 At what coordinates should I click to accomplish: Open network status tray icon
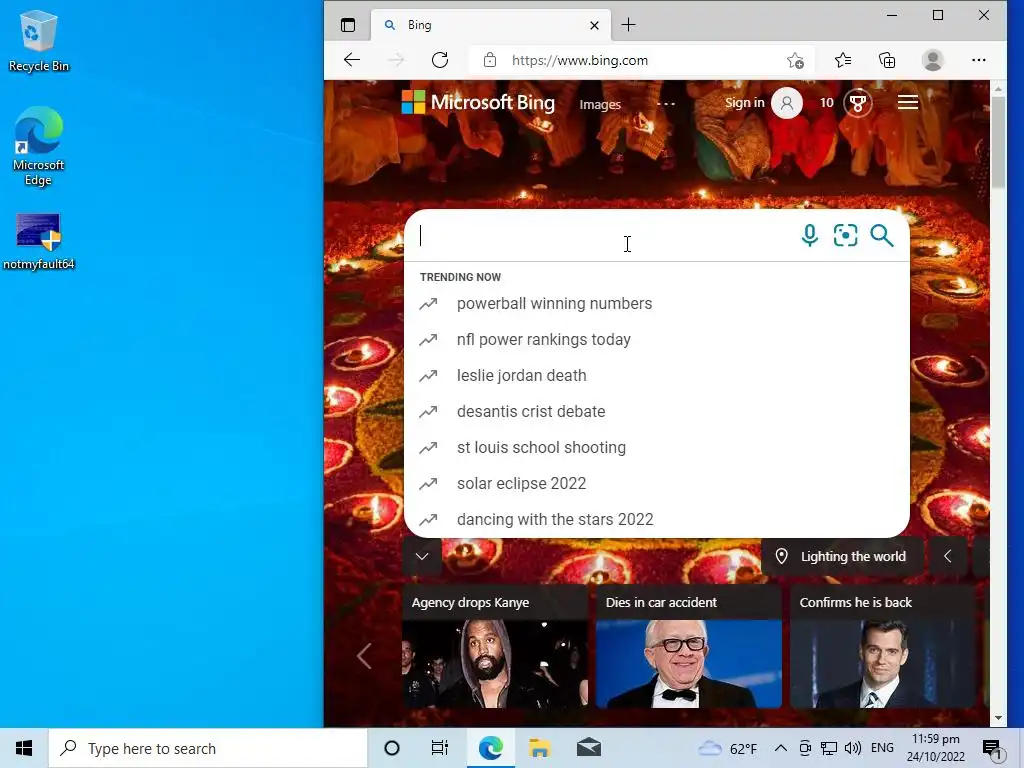click(829, 748)
